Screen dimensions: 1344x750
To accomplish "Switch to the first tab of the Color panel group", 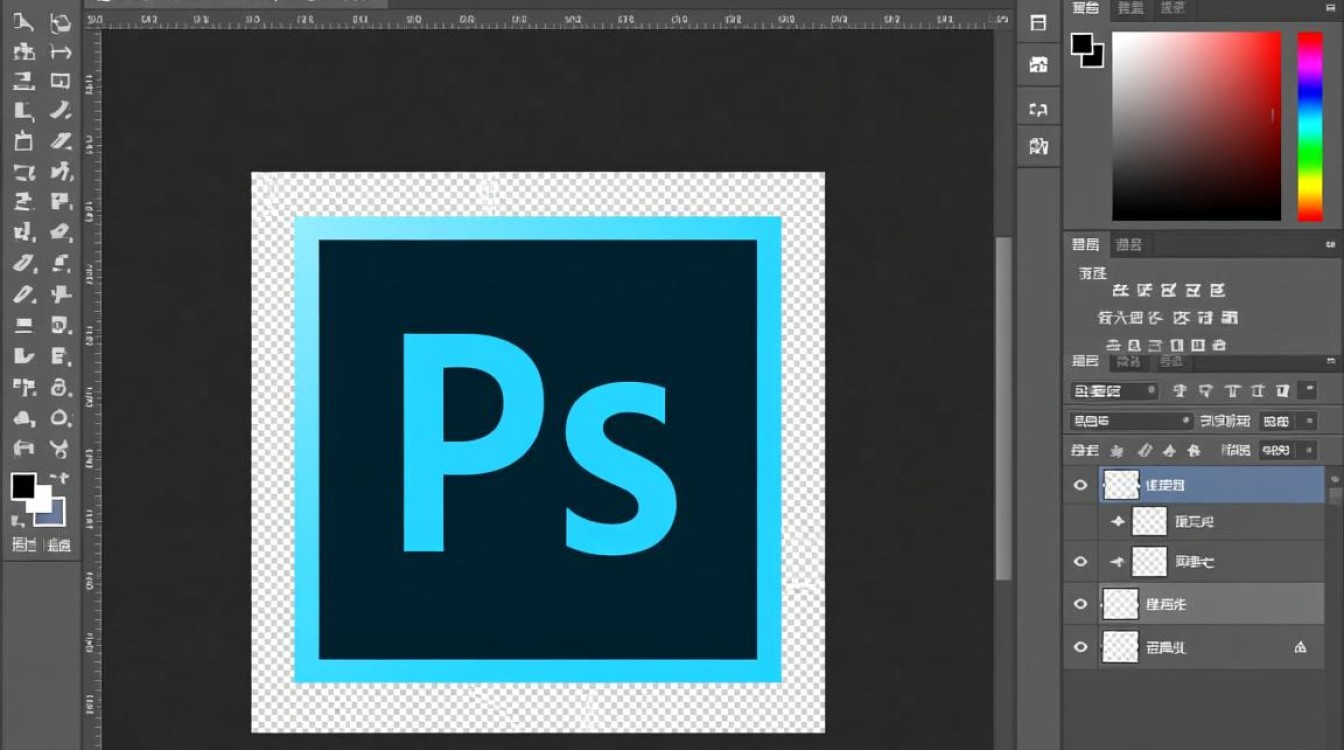I will [1086, 8].
